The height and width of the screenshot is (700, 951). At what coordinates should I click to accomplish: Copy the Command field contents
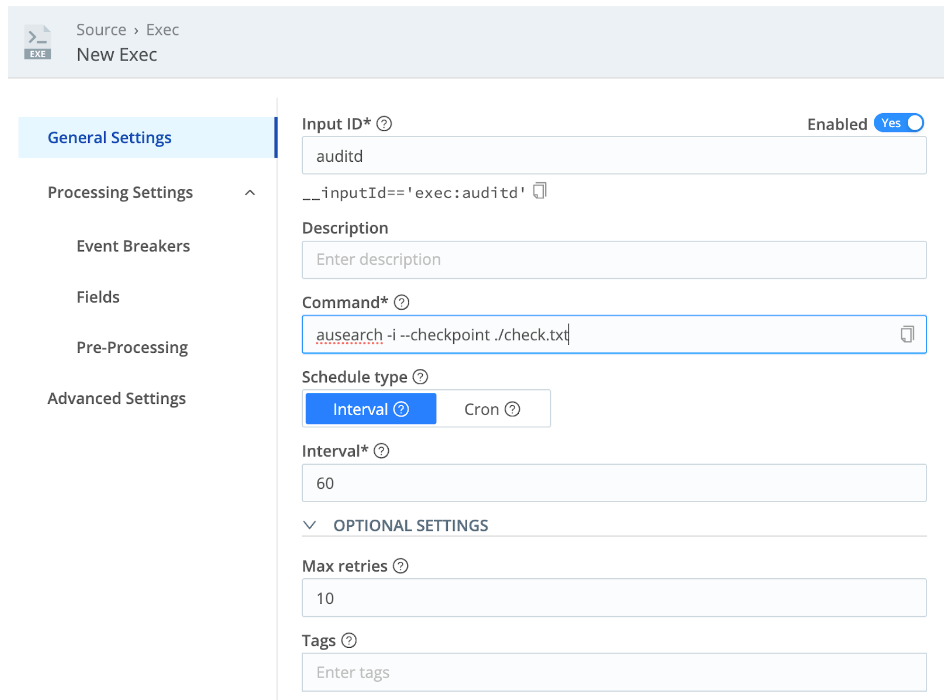tap(907, 334)
